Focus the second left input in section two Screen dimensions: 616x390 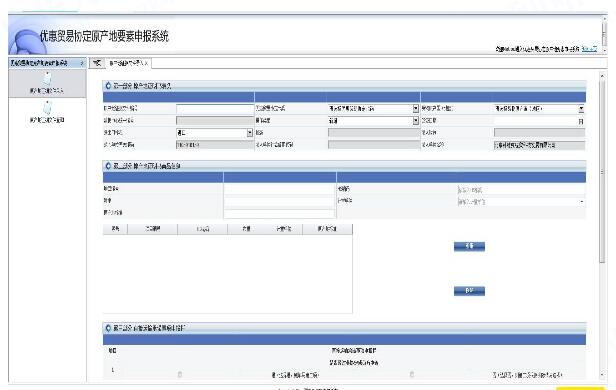pyautogui.click(x=279, y=201)
